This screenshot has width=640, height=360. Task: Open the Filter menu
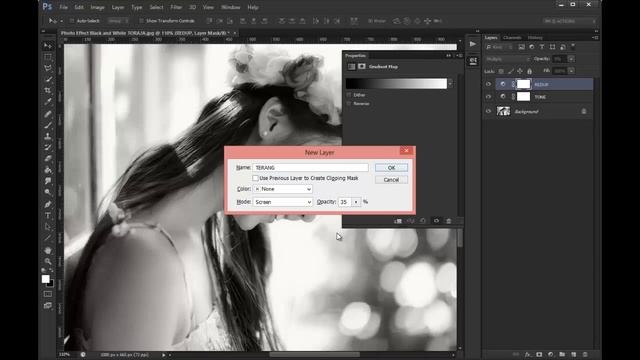[x=176, y=7]
